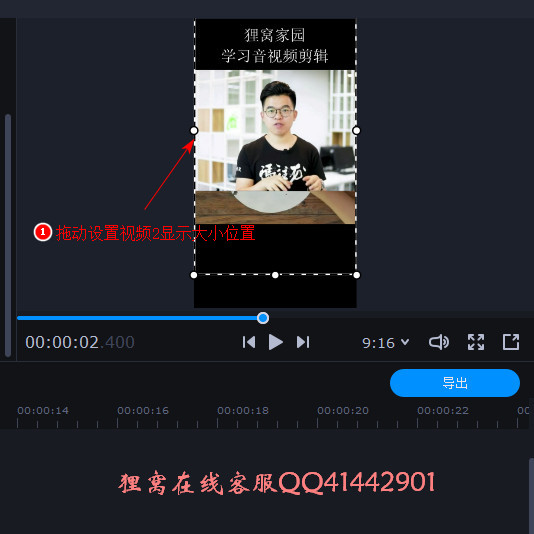Image resolution: width=534 pixels, height=534 pixels.
Task: Jump to the previous frame
Action: pyautogui.click(x=249, y=342)
